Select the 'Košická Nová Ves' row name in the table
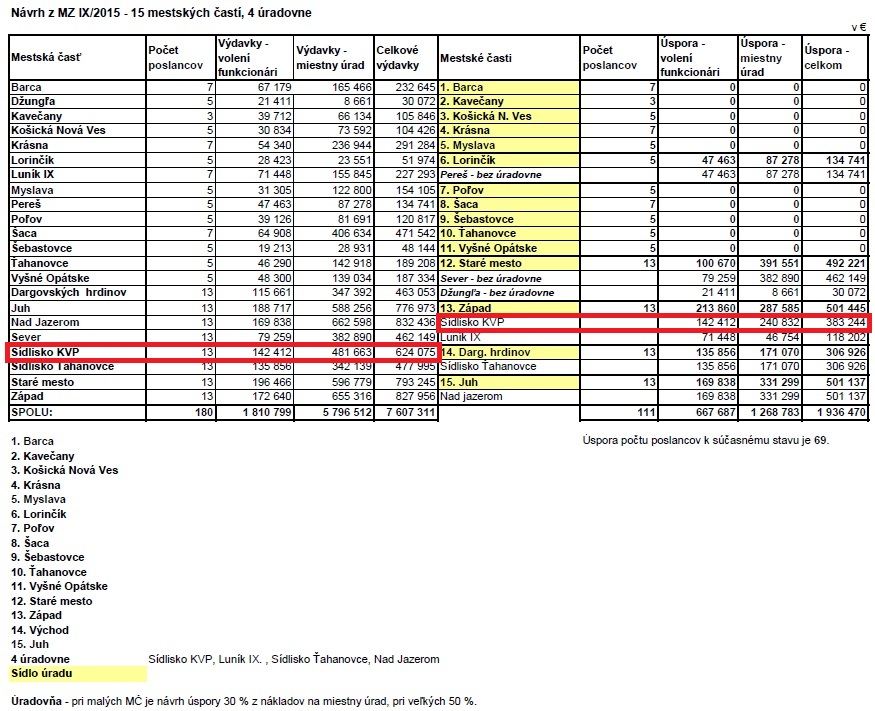The image size is (875, 711). click(58, 130)
